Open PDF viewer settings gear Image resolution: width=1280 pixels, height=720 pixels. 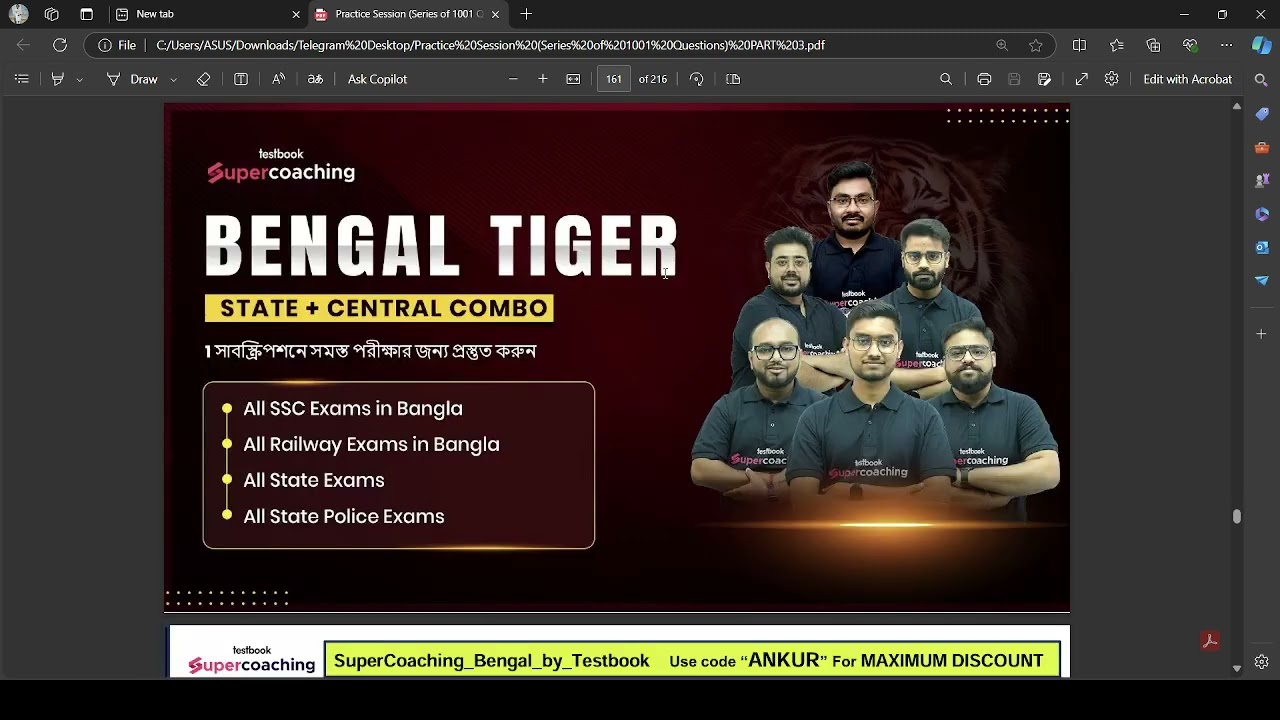1111,79
